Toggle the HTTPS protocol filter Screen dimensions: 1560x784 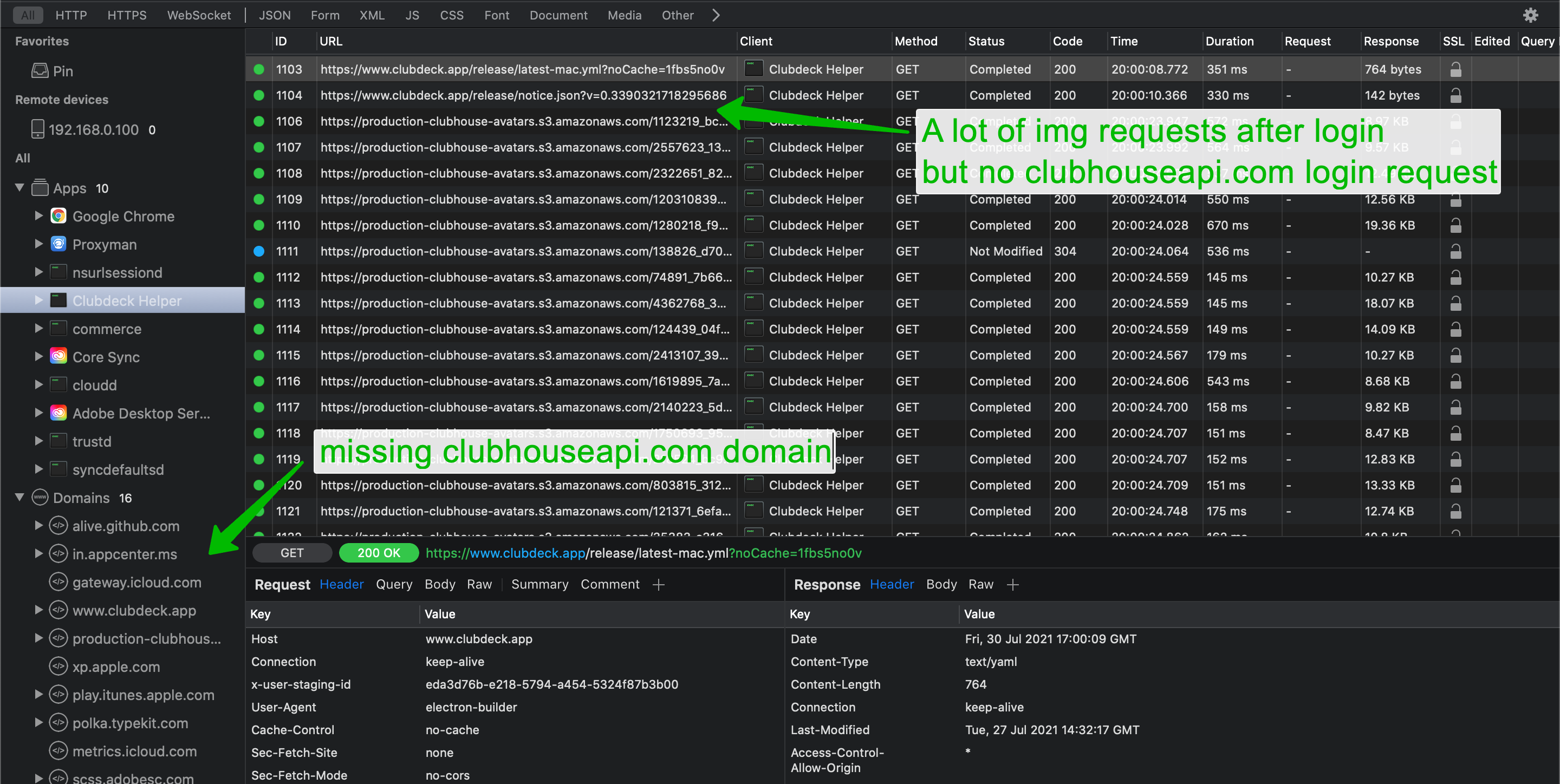point(127,15)
